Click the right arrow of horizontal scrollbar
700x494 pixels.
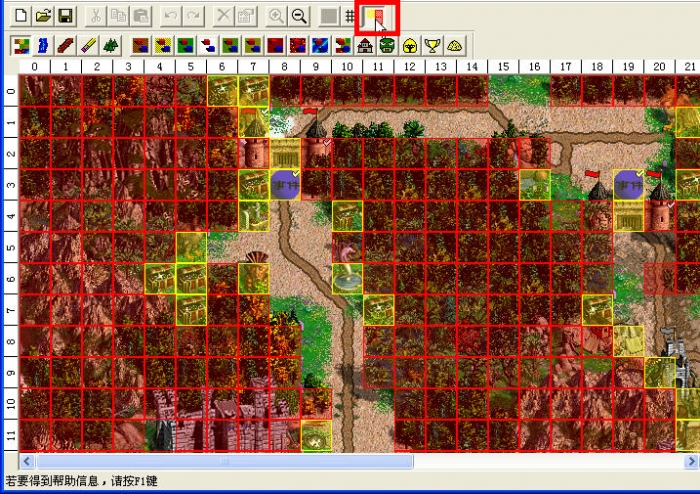pyautogui.click(x=692, y=461)
